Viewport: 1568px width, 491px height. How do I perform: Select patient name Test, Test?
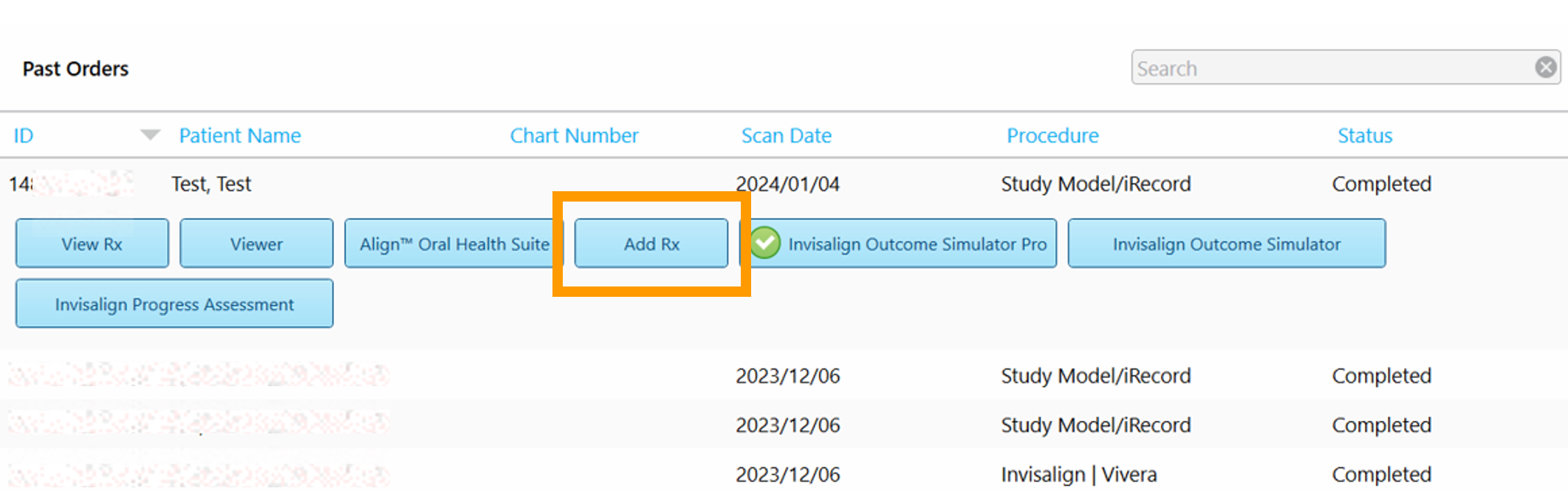(x=211, y=184)
